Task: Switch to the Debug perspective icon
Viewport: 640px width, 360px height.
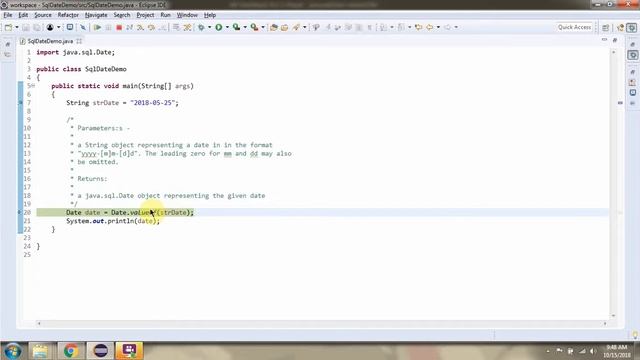Action: pyautogui.click(x=632, y=27)
